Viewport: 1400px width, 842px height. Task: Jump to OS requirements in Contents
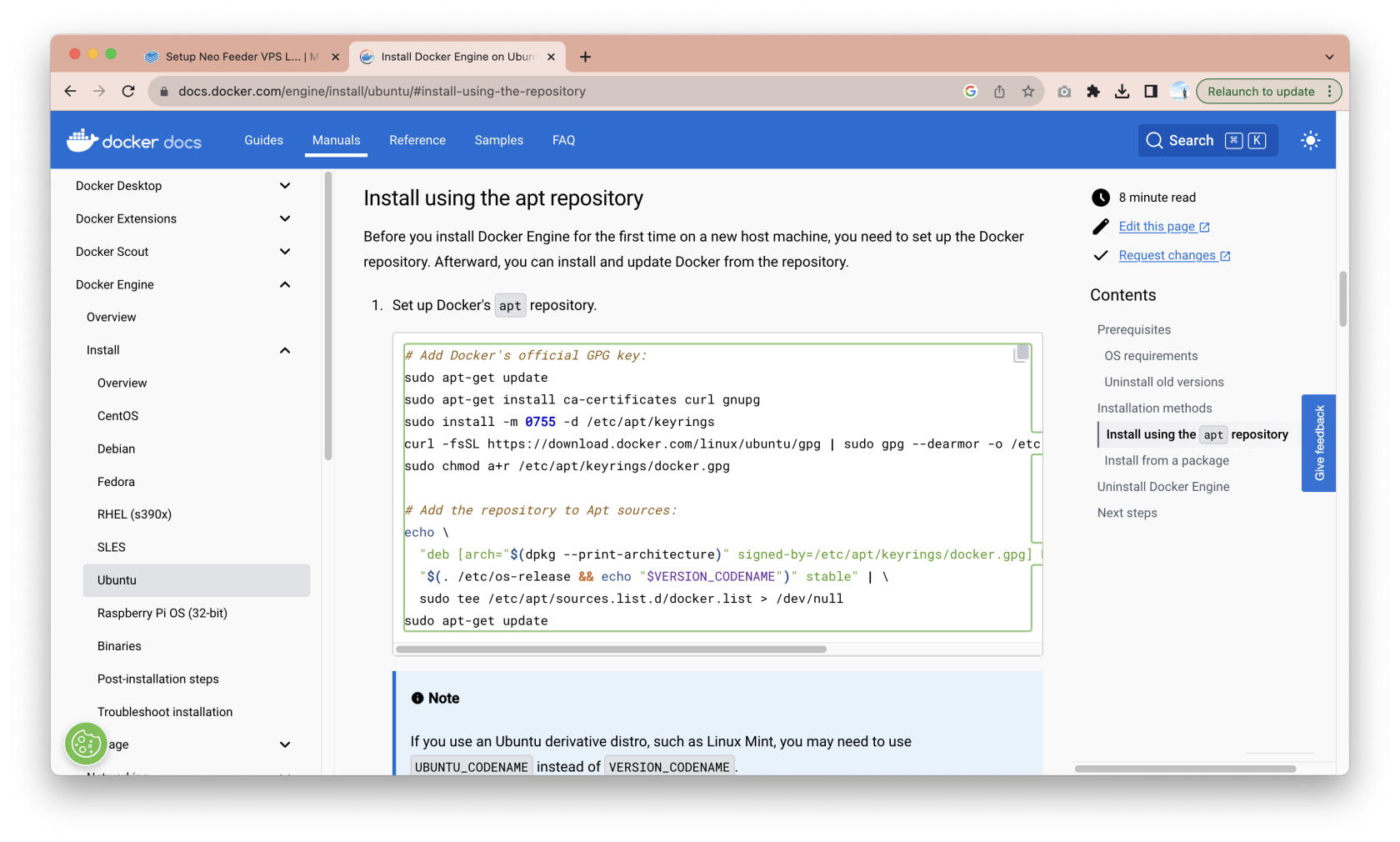pos(1151,356)
